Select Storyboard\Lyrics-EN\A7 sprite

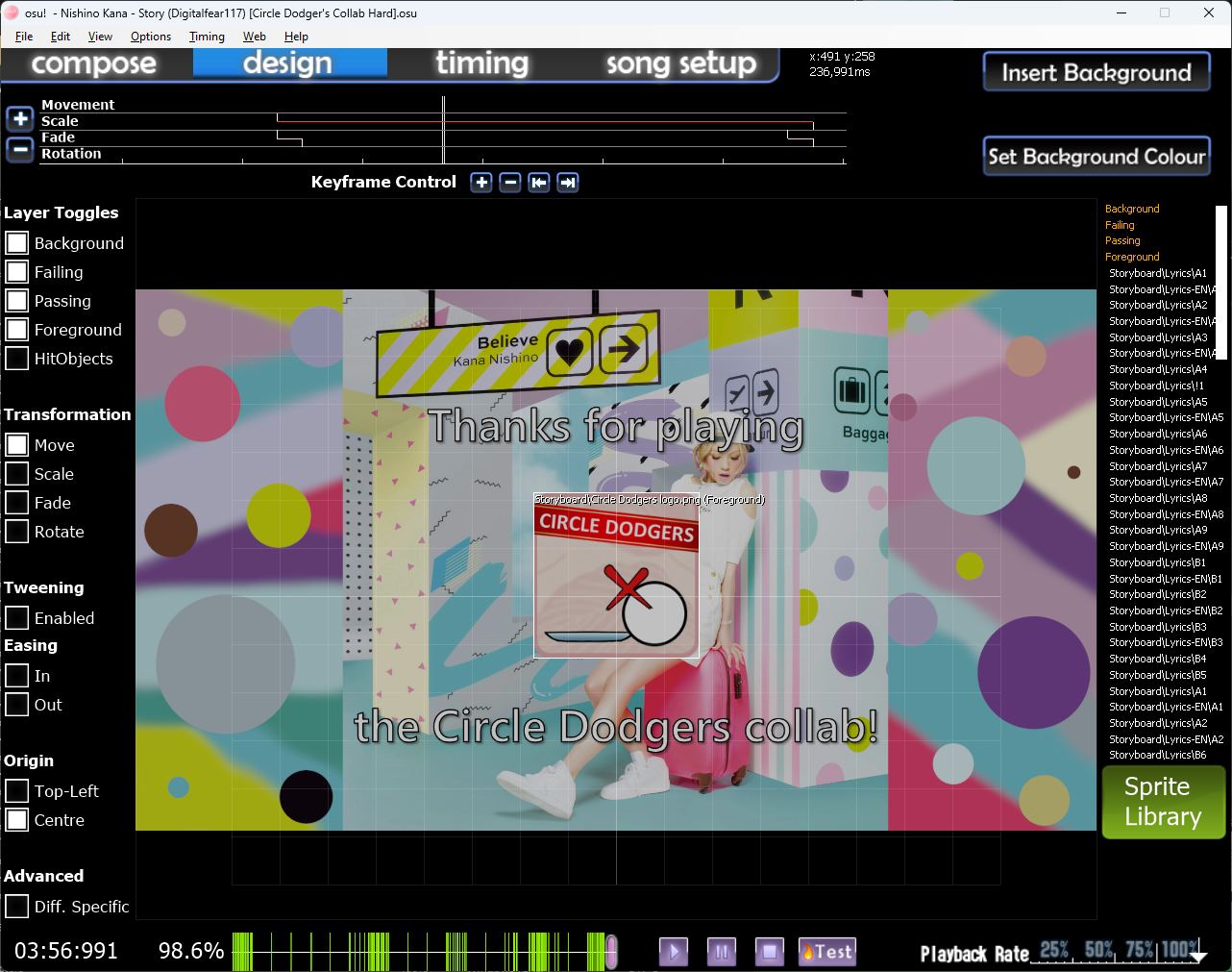(1166, 482)
